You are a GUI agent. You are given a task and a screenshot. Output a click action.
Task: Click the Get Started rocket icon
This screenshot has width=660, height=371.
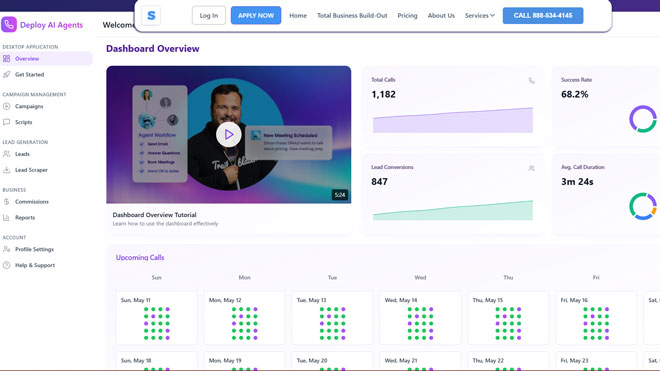[x=6, y=75]
